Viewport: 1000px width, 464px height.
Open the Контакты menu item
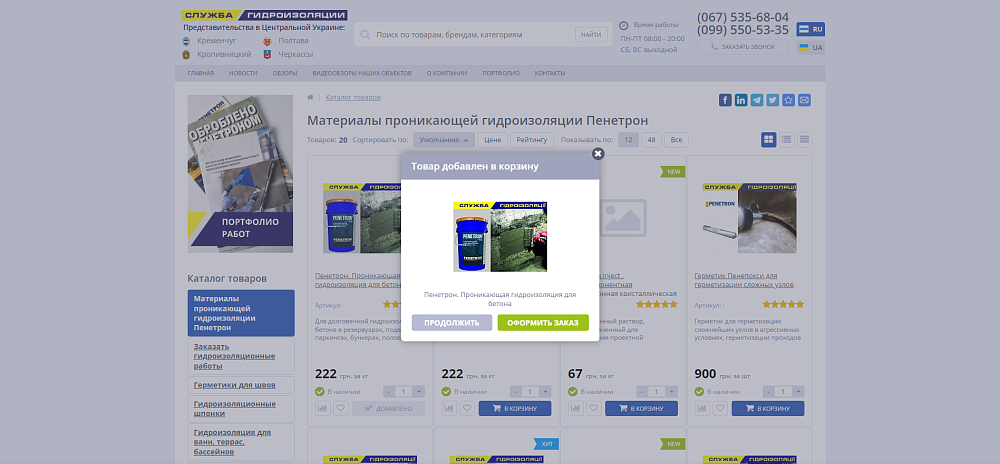point(550,73)
